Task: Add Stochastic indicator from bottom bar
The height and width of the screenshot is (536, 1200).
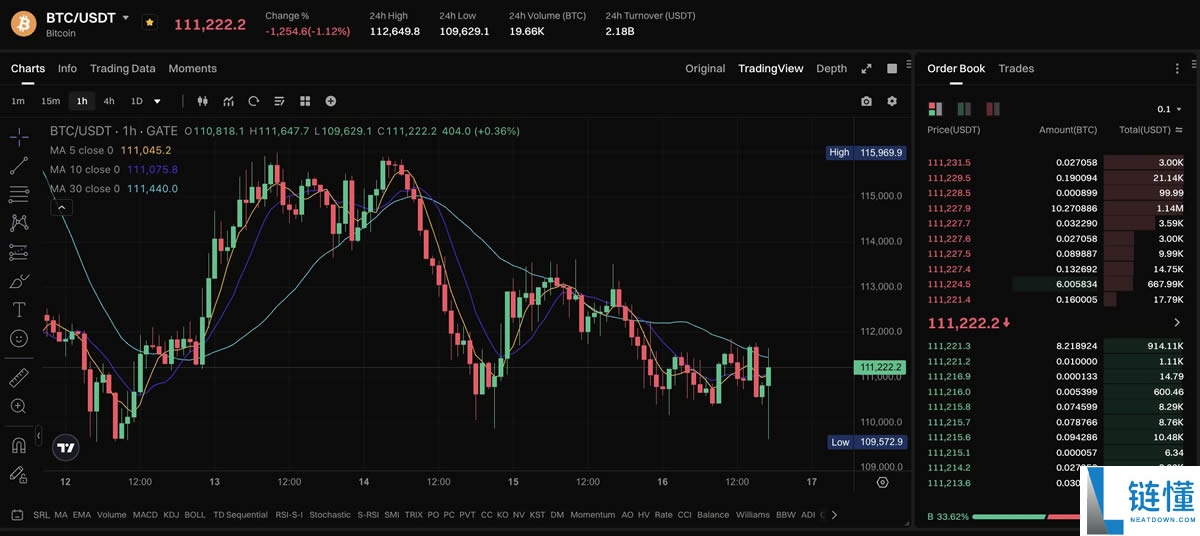Action: click(x=330, y=515)
